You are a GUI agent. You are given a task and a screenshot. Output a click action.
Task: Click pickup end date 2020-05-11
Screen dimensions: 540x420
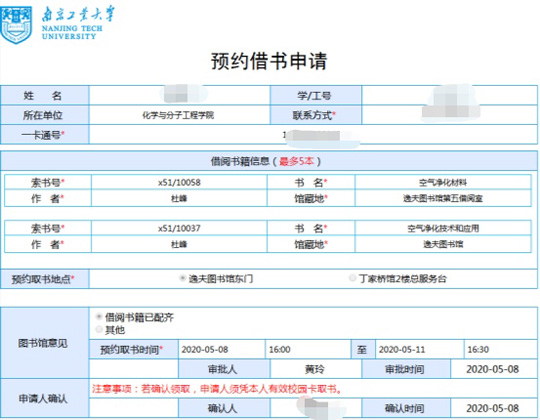(x=419, y=349)
